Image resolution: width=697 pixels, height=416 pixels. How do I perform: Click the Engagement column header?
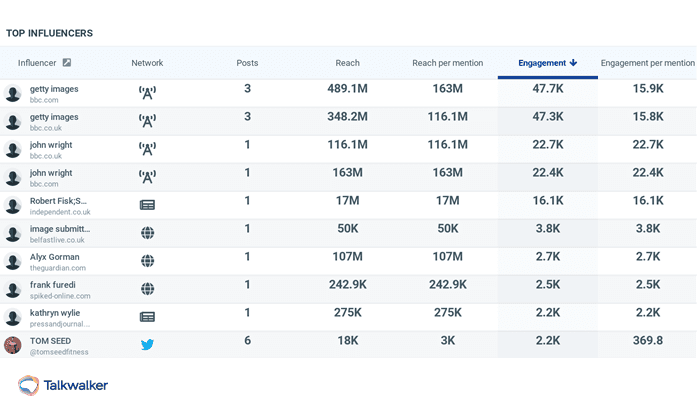coord(548,63)
